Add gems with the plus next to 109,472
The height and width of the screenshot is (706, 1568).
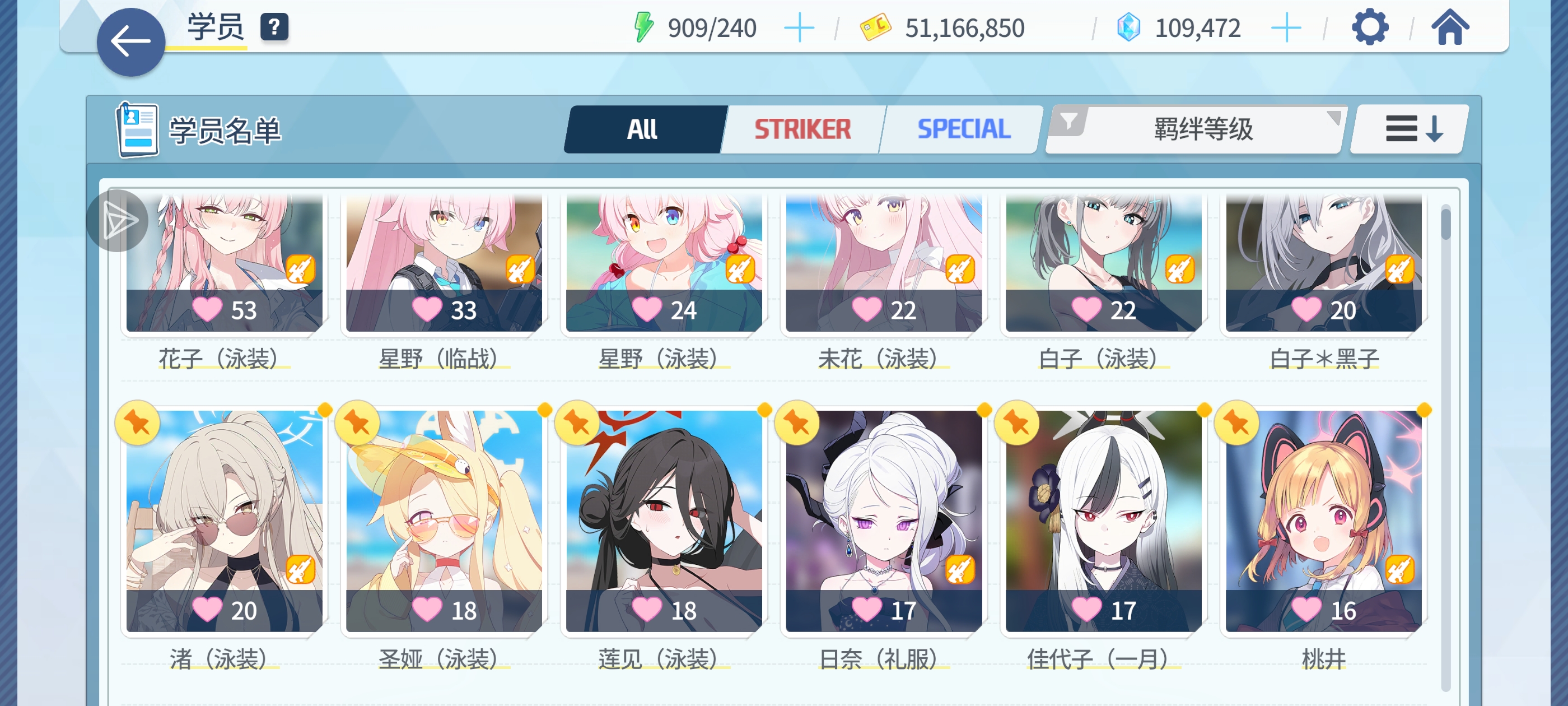click(1286, 28)
